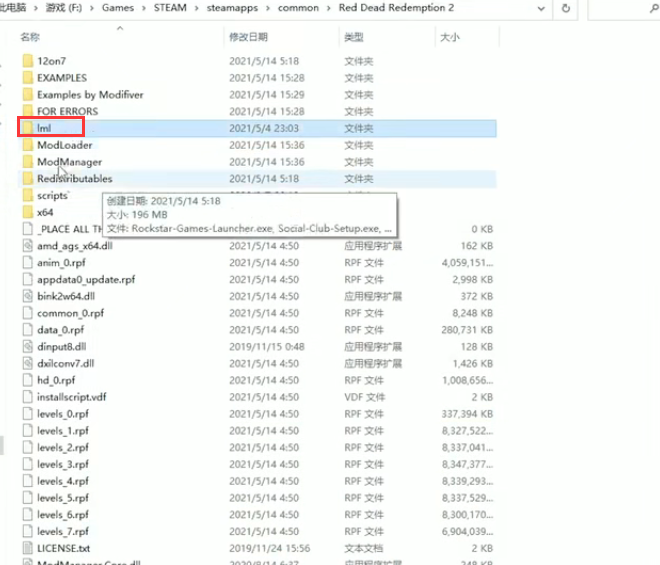Select the EXAMPLES folder icon
This screenshot has width=660, height=565.
(28, 78)
